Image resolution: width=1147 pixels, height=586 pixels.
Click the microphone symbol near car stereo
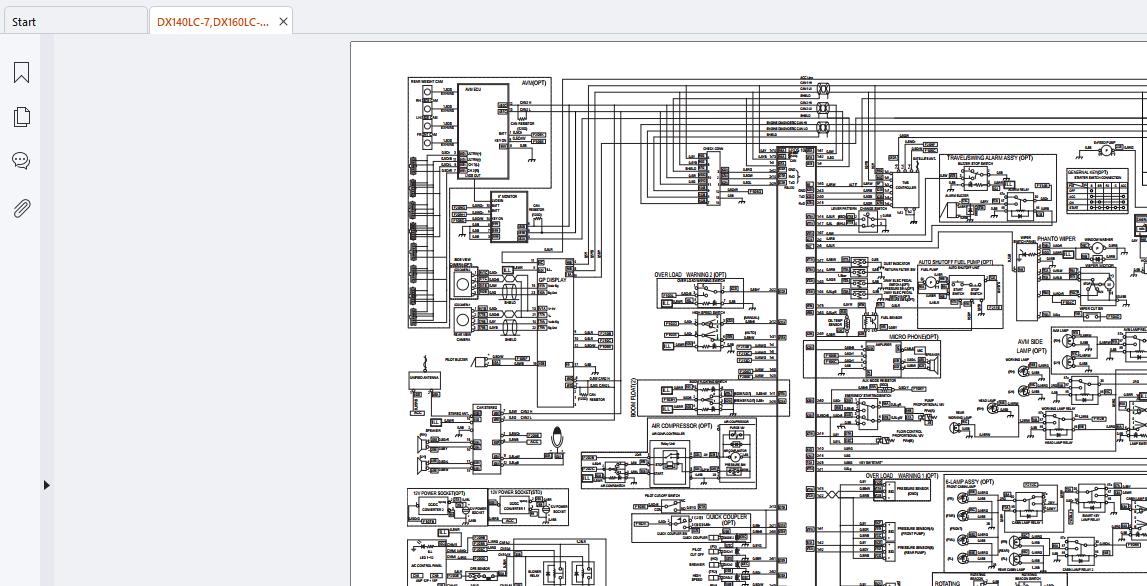point(558,437)
